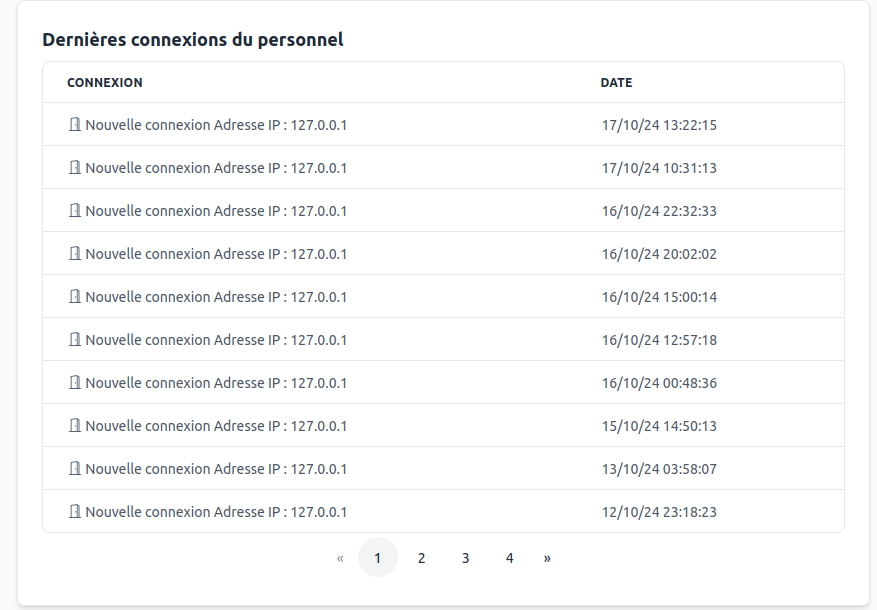Click the previous page chevron
The width and height of the screenshot is (877, 610).
click(340, 557)
